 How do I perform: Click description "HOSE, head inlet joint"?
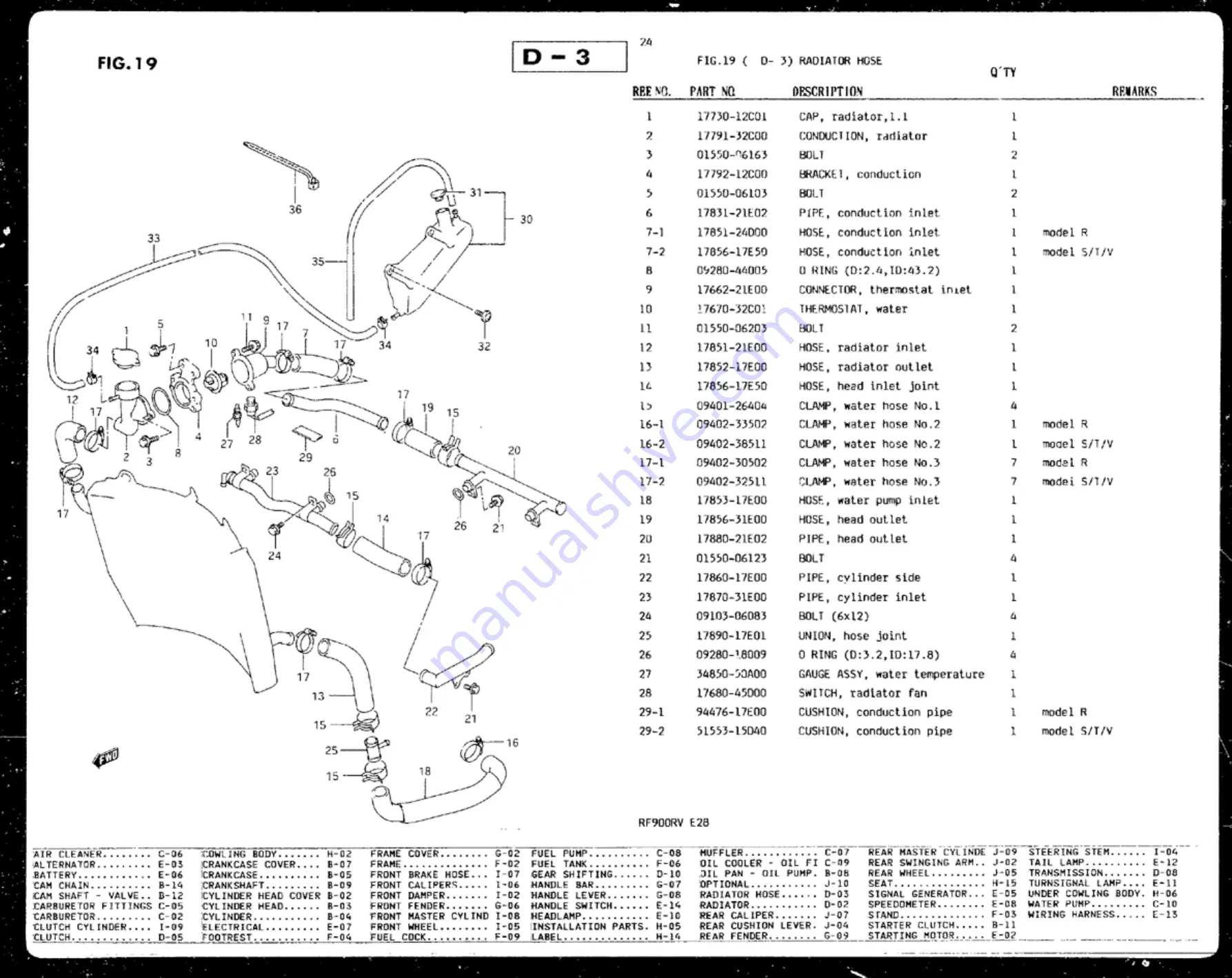869,386
